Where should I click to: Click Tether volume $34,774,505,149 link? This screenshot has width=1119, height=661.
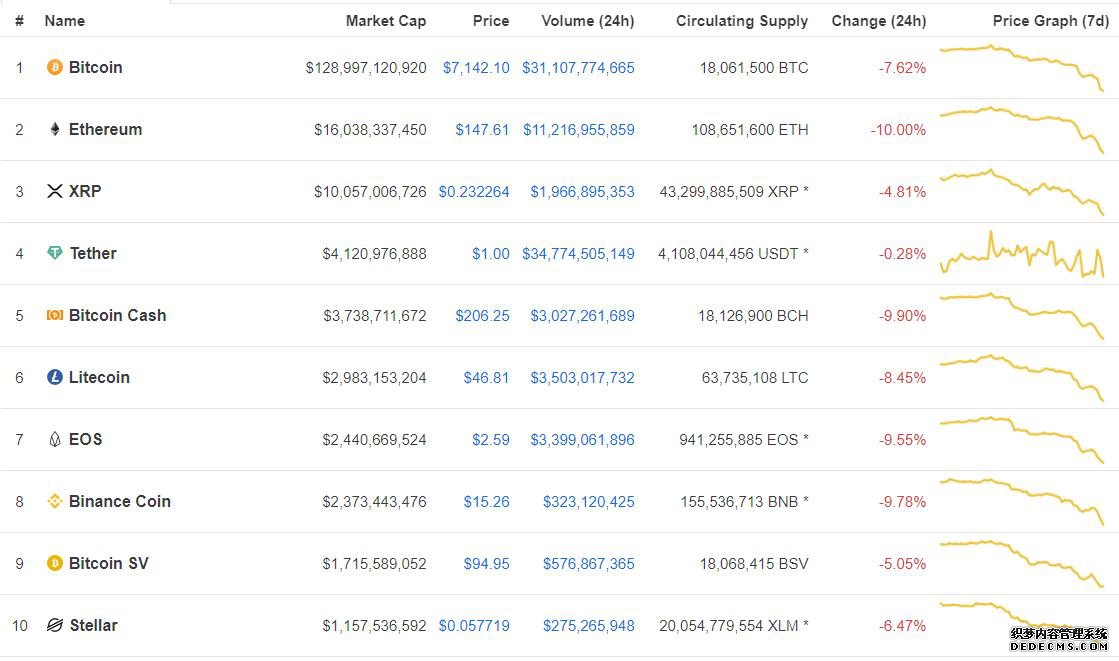click(578, 254)
